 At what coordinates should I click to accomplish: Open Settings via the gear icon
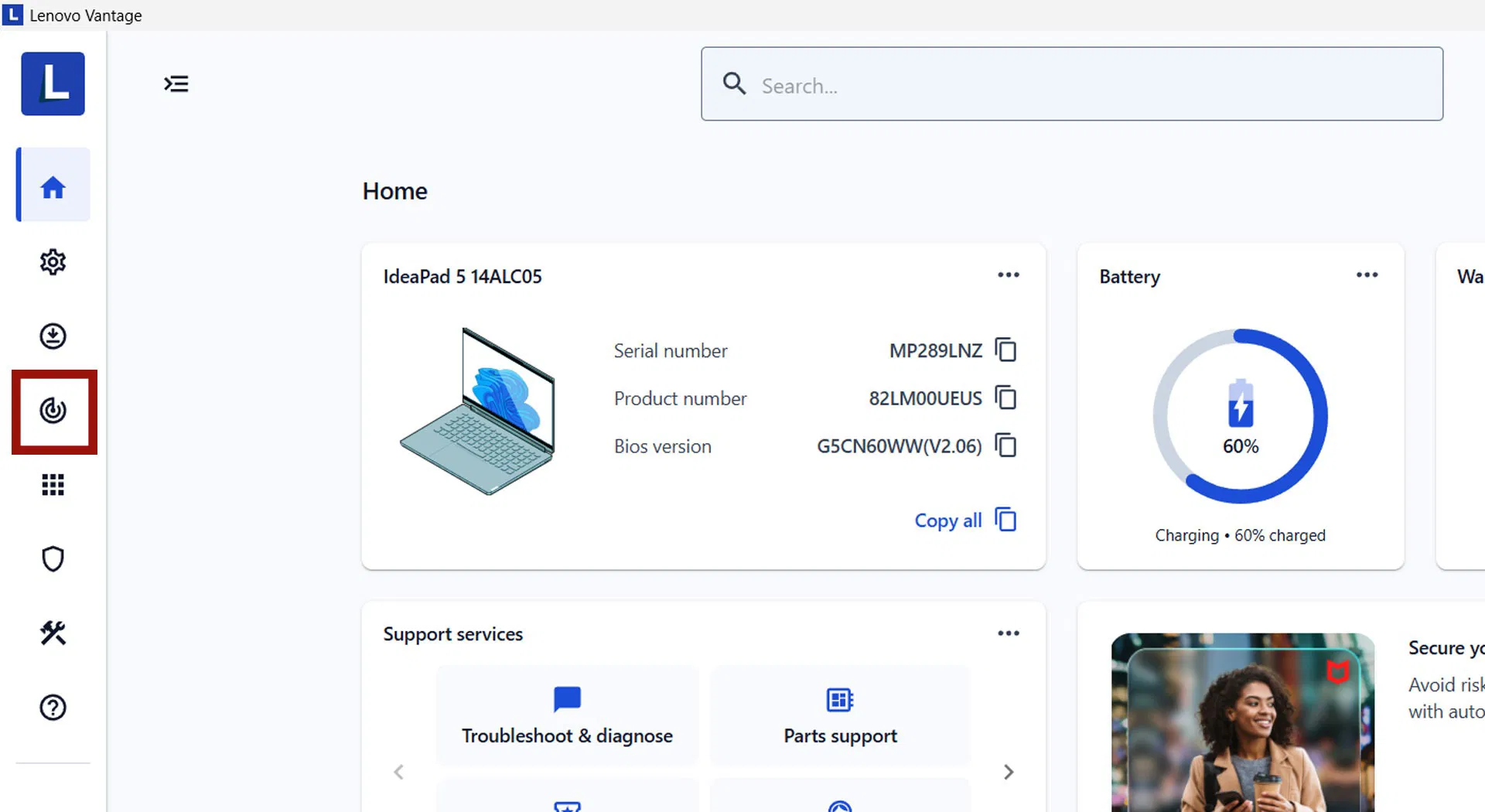53,261
